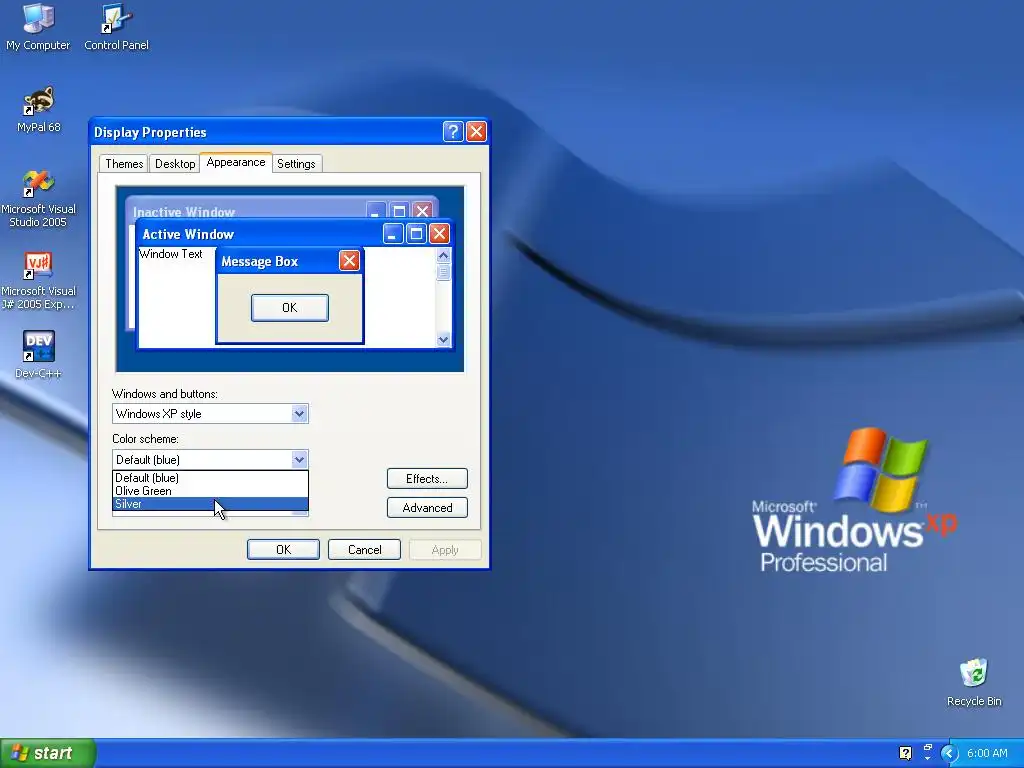Click the Inactive Window preview title
This screenshot has width=1024, height=768.
pos(184,212)
